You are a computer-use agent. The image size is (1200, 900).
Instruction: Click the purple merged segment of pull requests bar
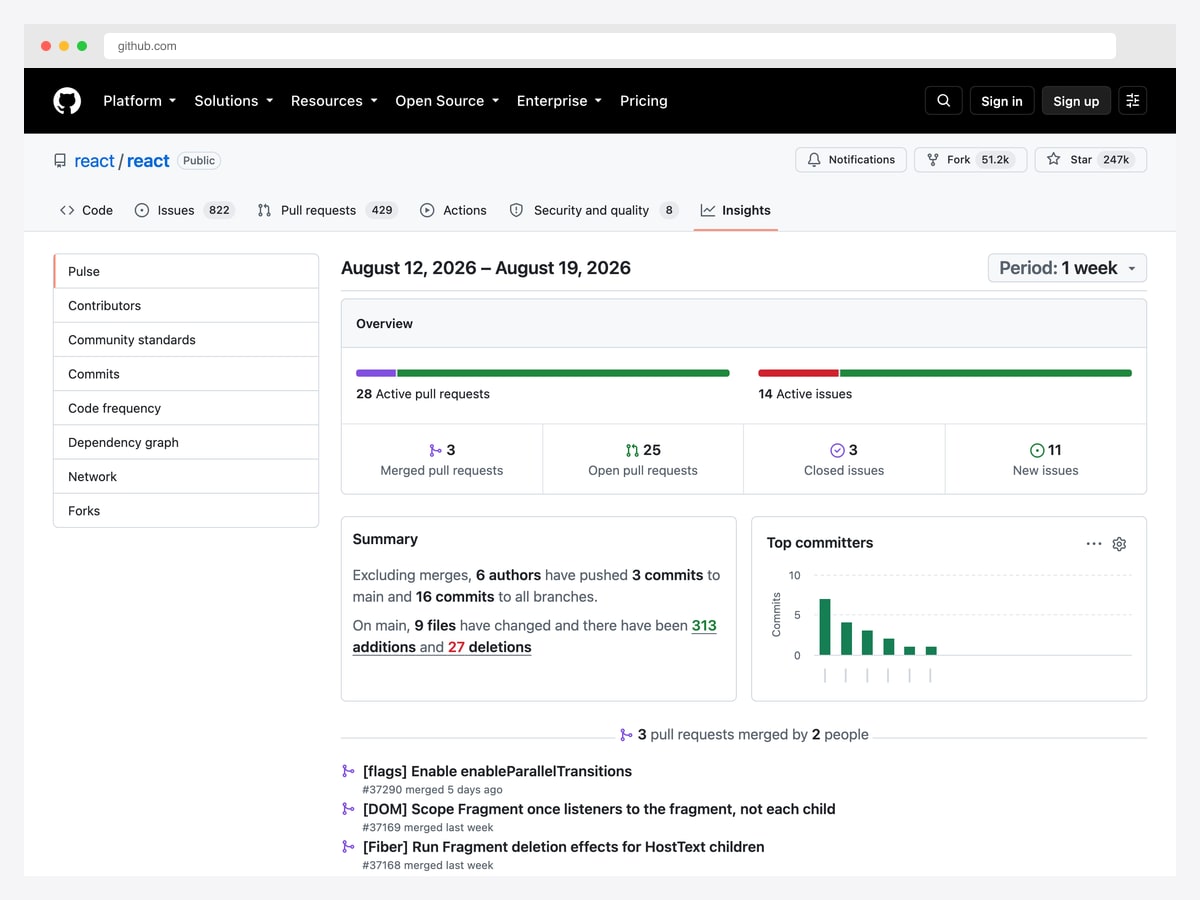(x=376, y=373)
